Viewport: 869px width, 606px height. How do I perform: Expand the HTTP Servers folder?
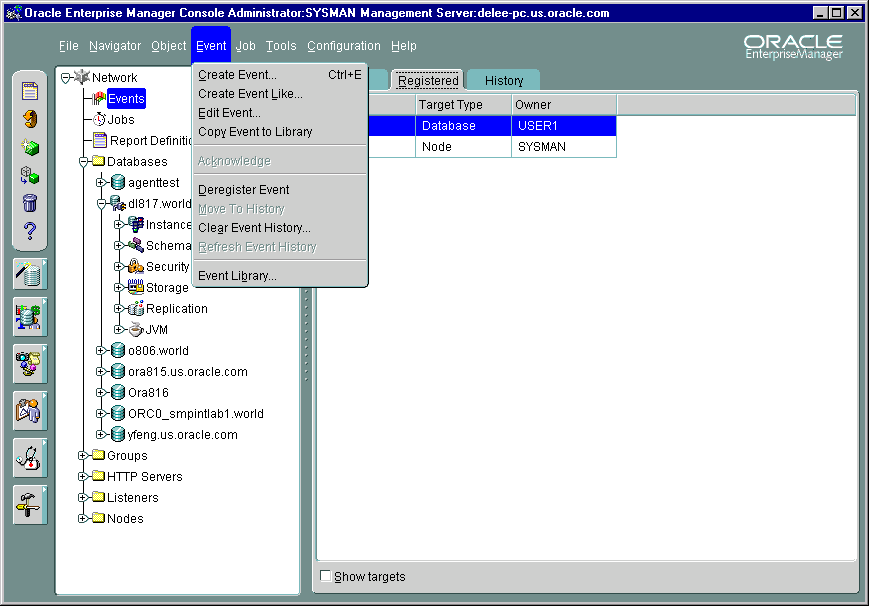tap(83, 477)
